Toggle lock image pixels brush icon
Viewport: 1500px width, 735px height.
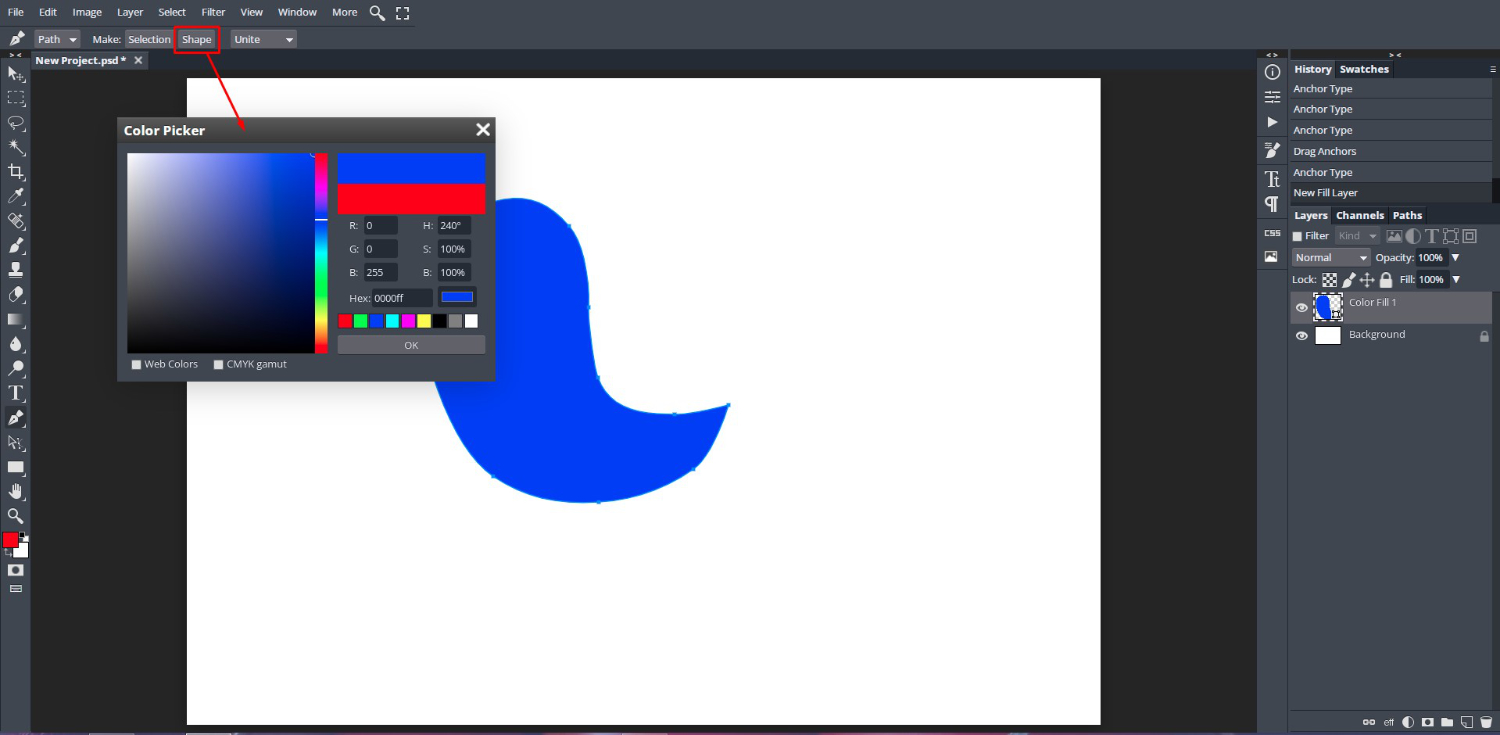pos(1349,280)
